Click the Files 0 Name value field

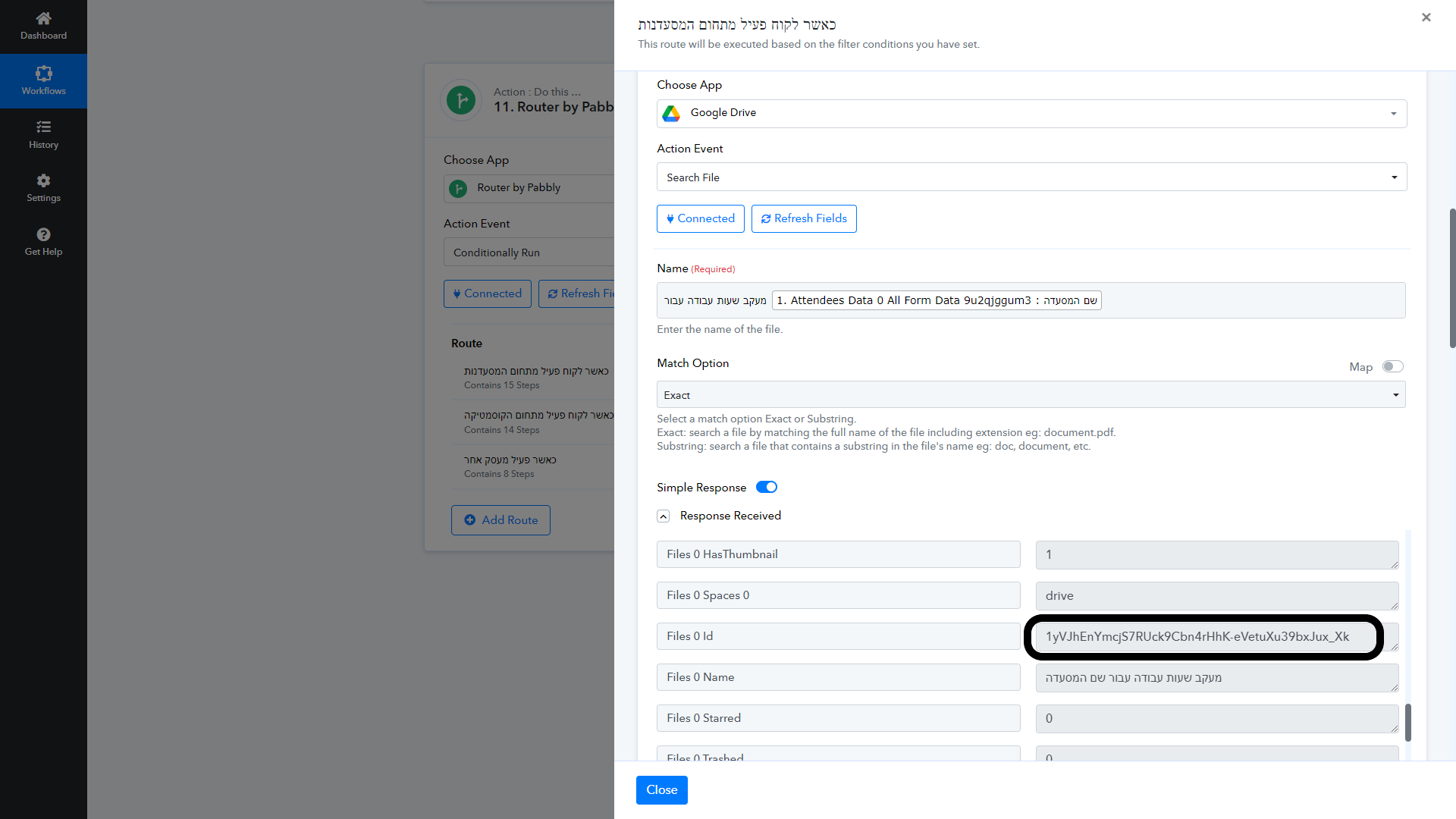click(1217, 678)
